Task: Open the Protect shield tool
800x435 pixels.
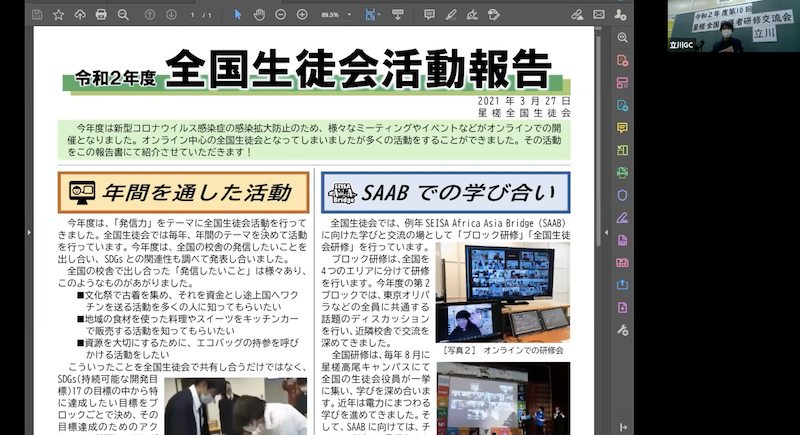Action: coord(622,195)
